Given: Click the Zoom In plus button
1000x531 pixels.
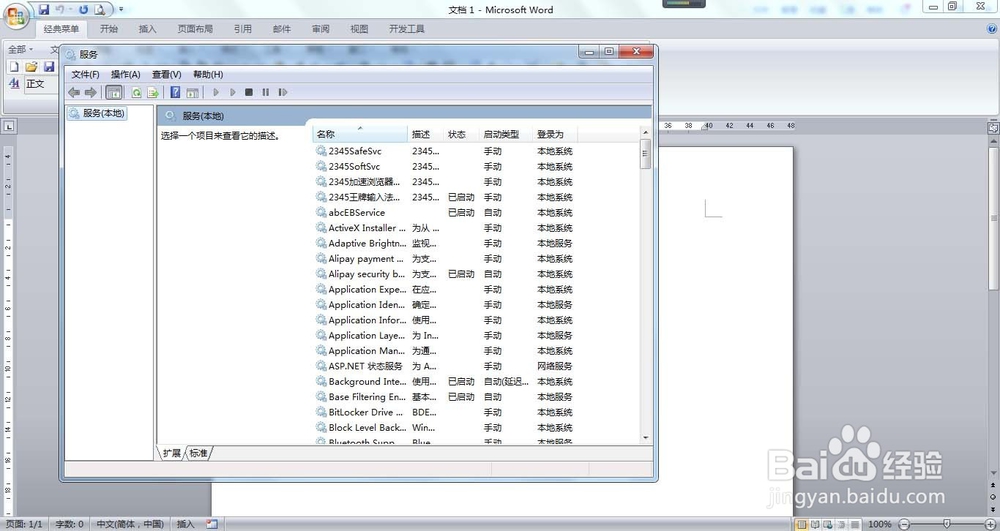Looking at the screenshot, I should [x=990, y=524].
